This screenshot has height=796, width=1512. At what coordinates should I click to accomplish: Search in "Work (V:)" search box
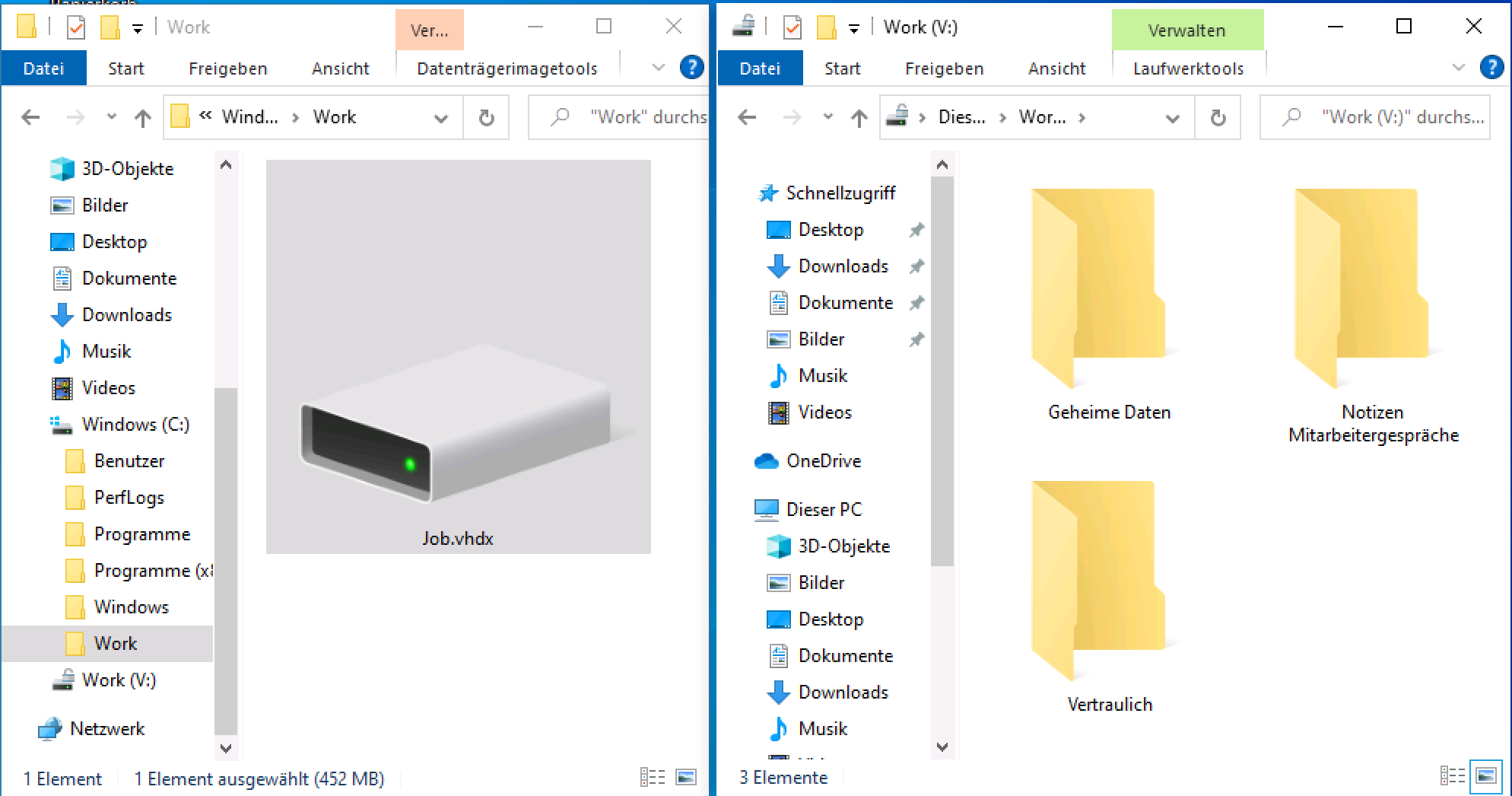(x=1374, y=117)
